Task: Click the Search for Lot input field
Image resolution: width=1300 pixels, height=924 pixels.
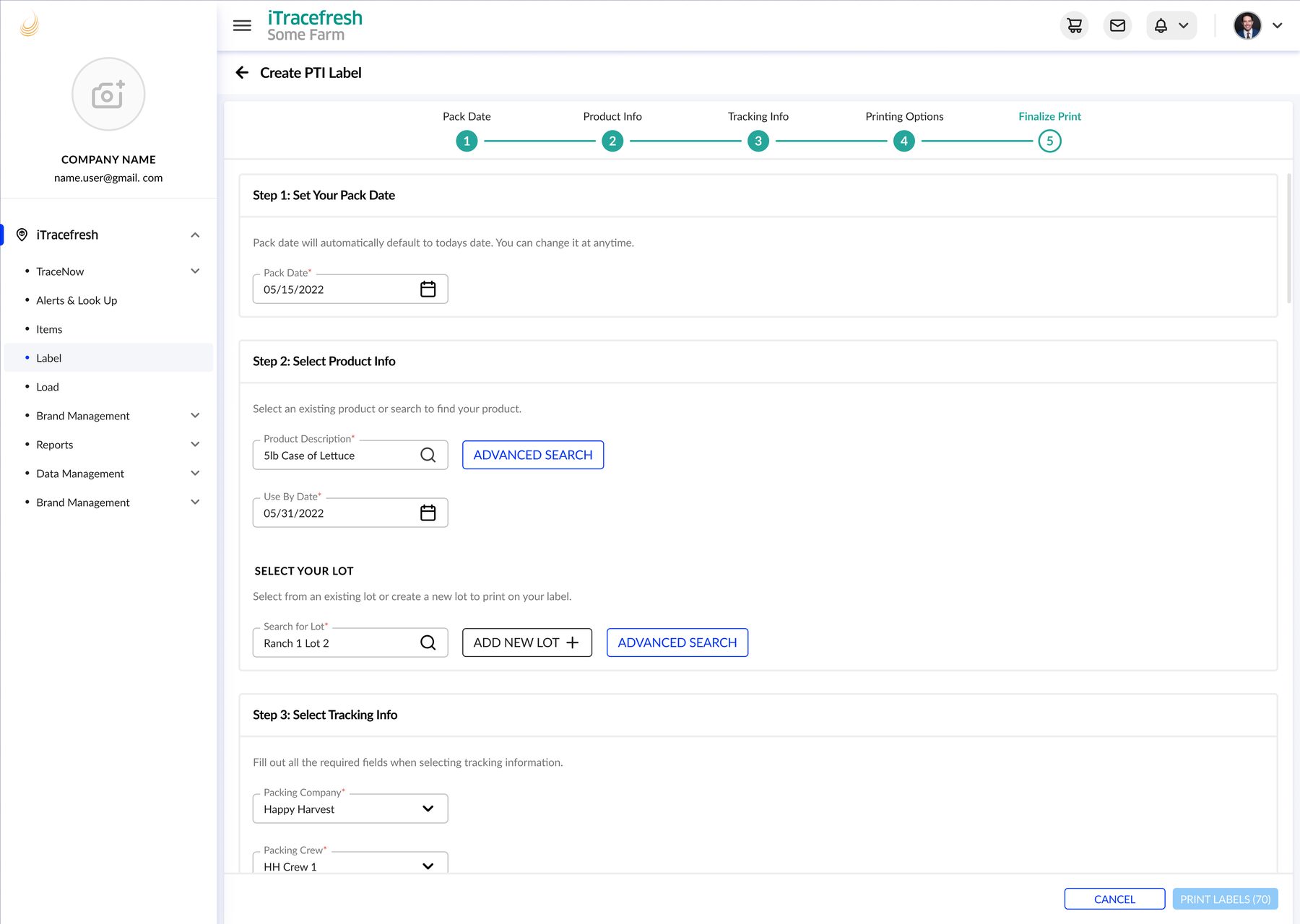Action: pos(350,643)
